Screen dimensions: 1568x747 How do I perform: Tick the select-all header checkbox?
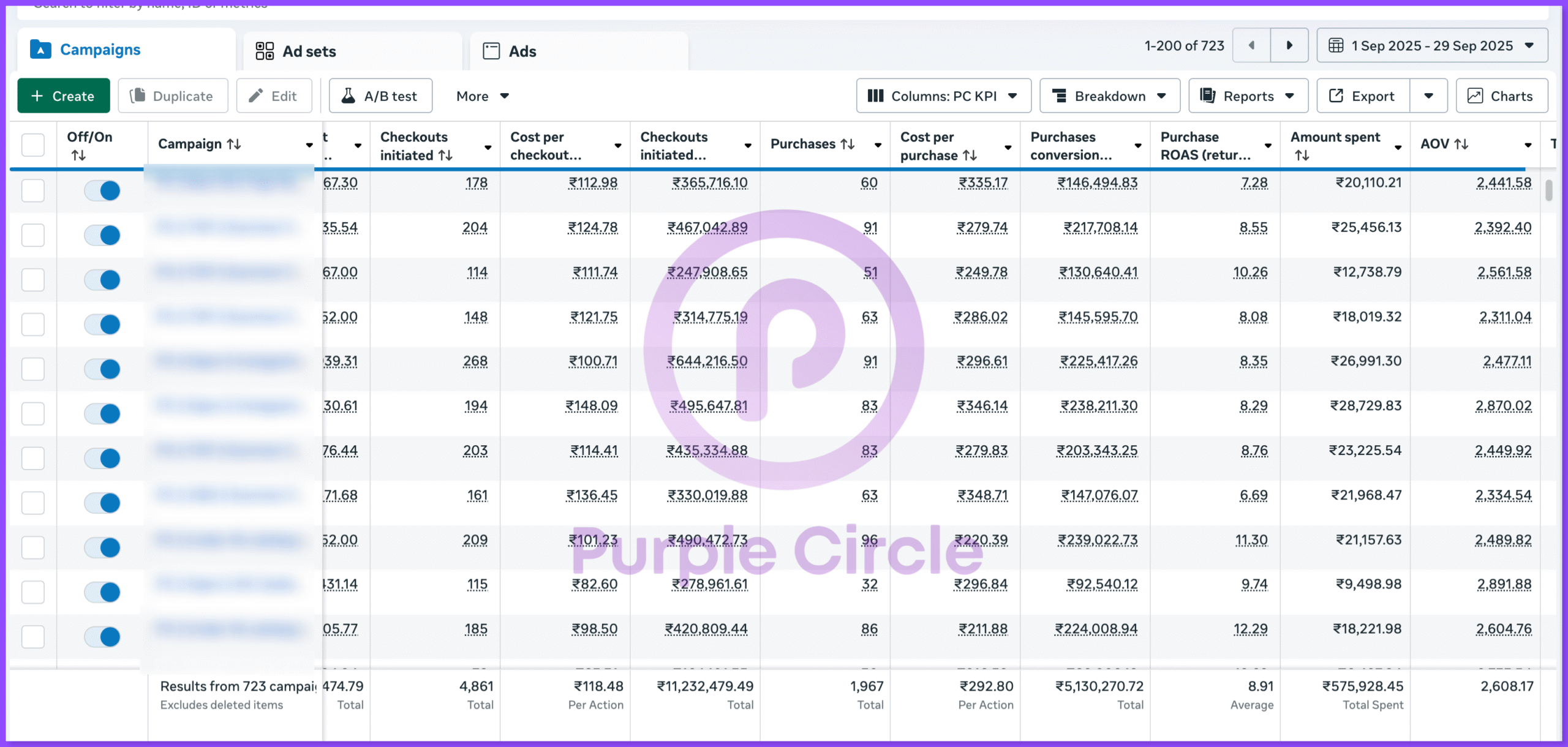click(x=33, y=145)
